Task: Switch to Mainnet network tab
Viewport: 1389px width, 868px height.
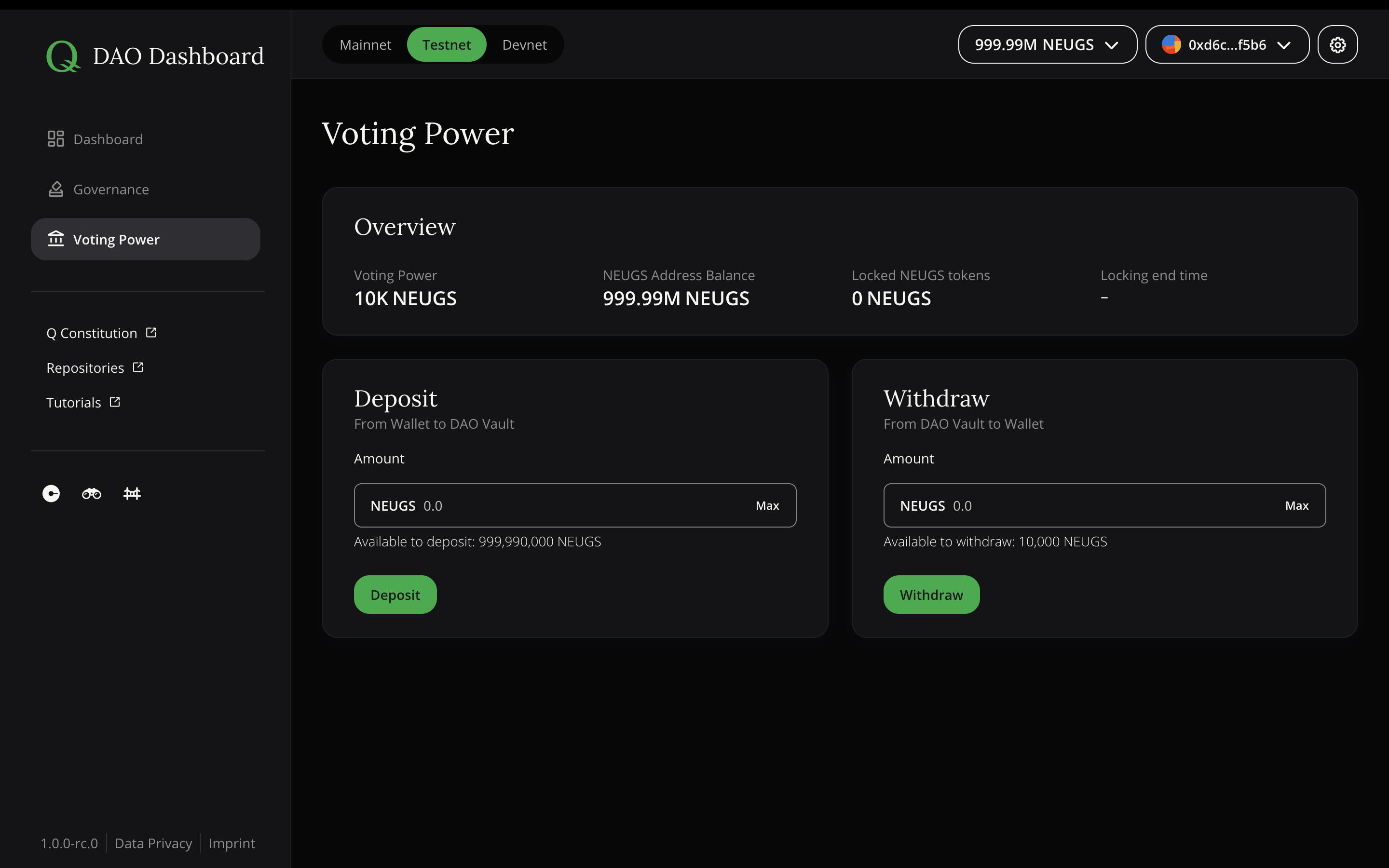Action: (x=366, y=44)
